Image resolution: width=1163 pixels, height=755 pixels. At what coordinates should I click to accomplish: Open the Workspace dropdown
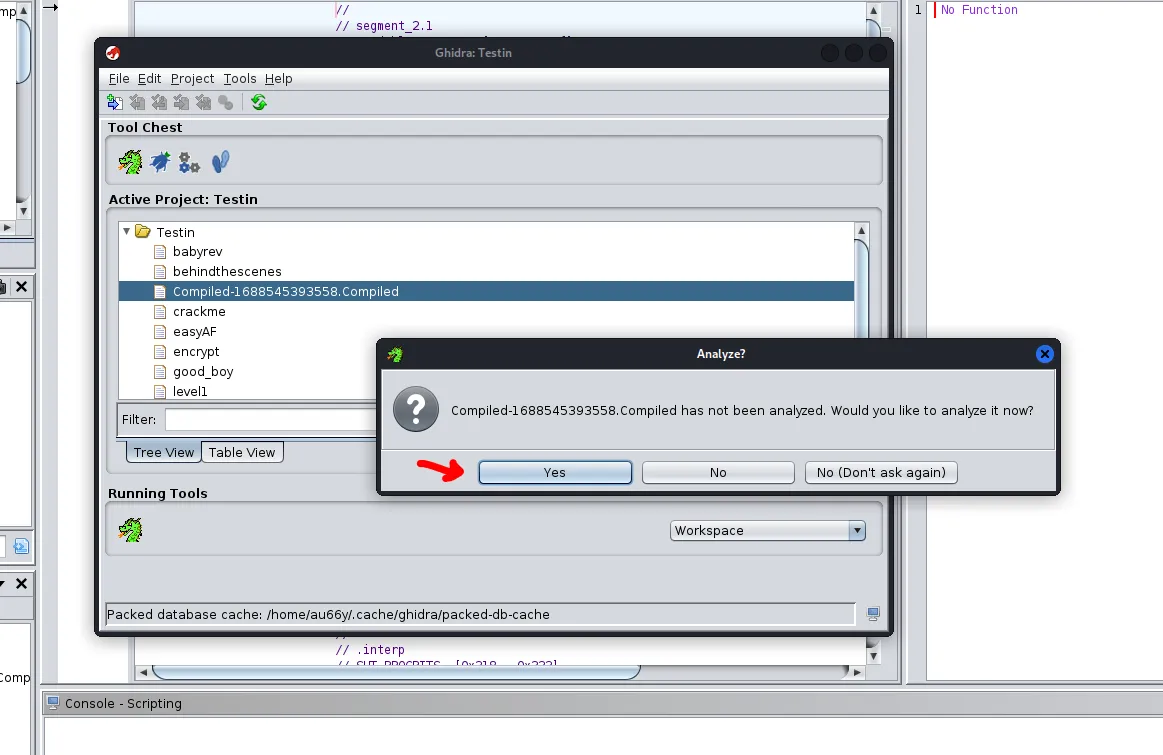click(x=767, y=531)
